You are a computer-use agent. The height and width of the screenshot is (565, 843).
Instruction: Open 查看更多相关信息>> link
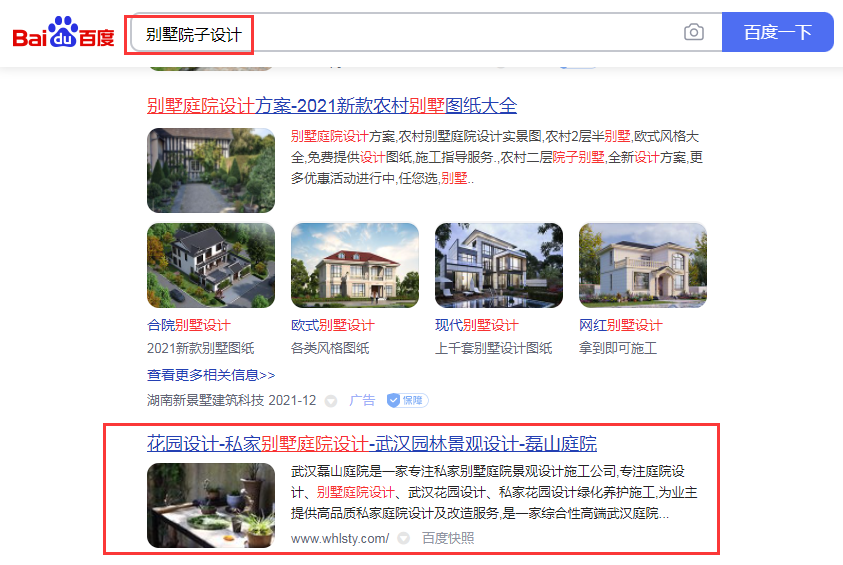tap(211, 375)
